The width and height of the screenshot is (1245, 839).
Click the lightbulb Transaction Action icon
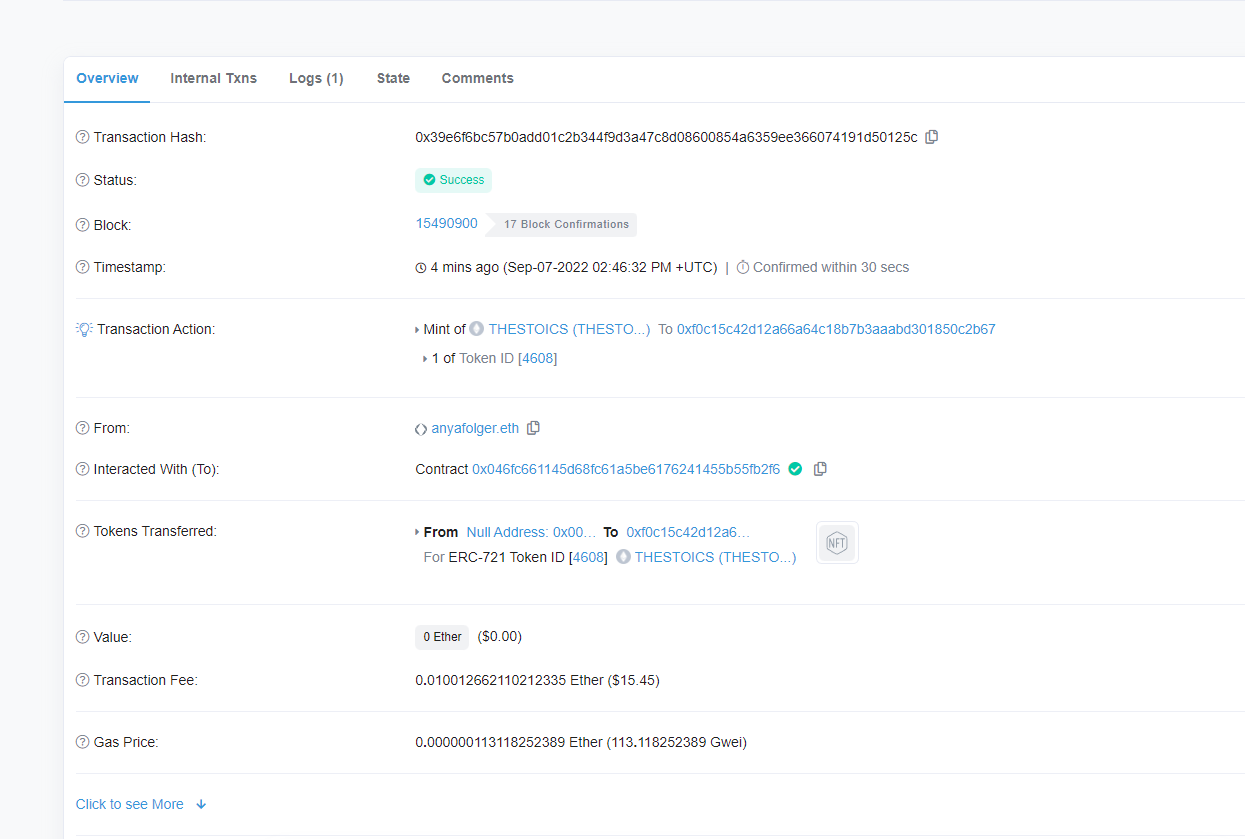click(x=84, y=329)
